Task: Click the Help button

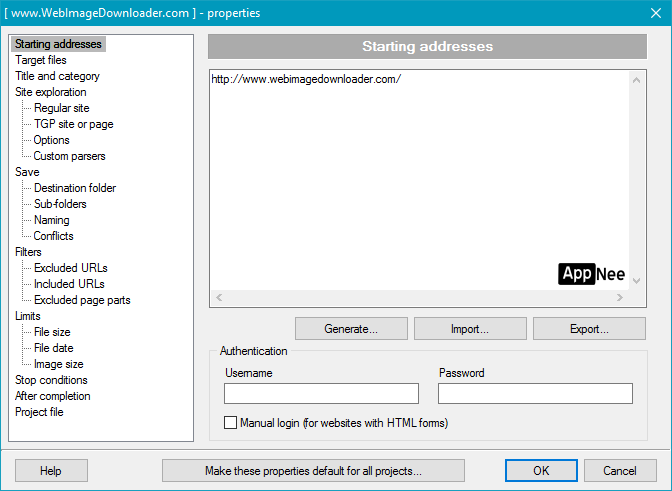Action: coord(51,470)
